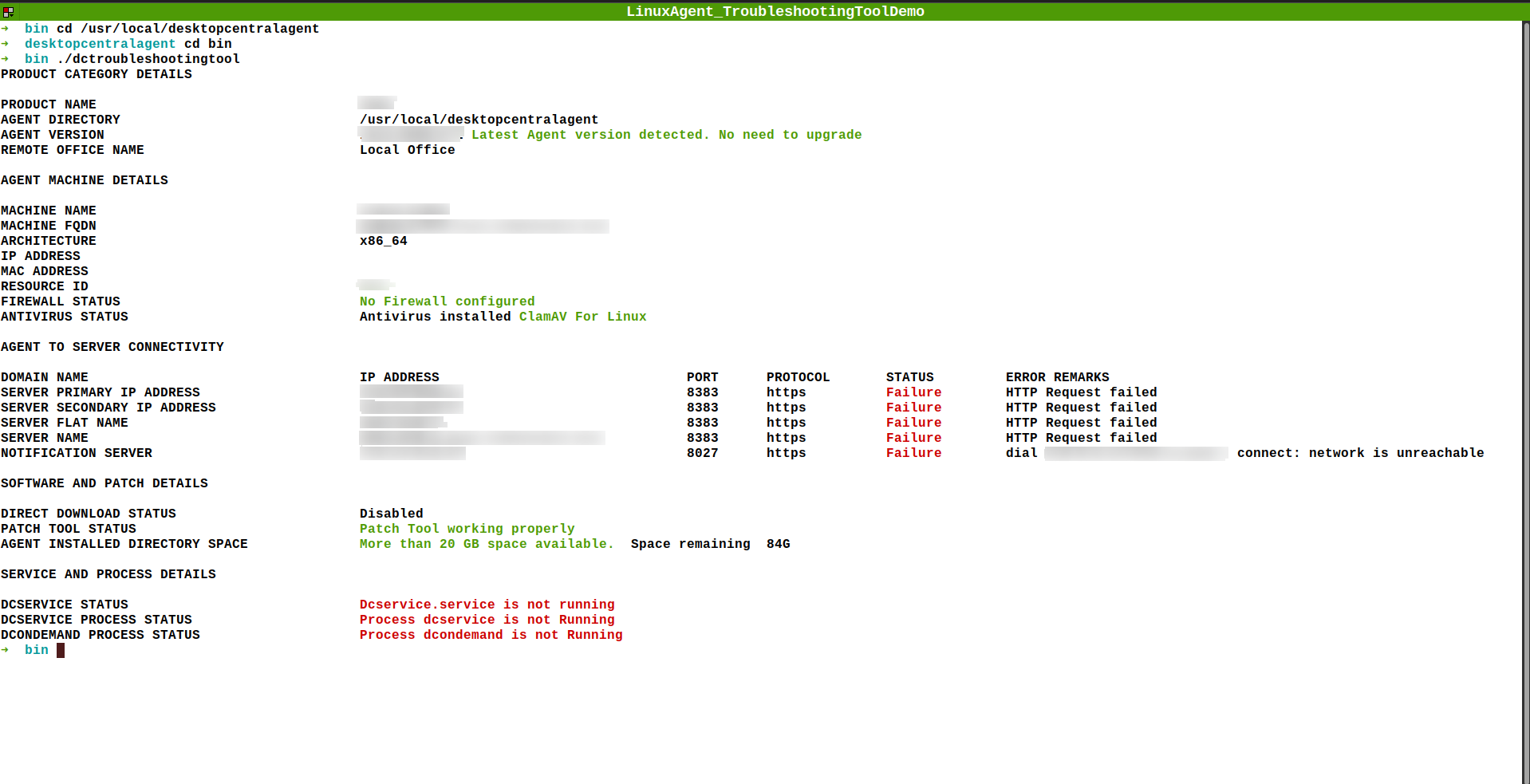This screenshot has width=1530, height=784.
Task: Select the './dctroubleshootingtool' command text
Action: point(148,59)
